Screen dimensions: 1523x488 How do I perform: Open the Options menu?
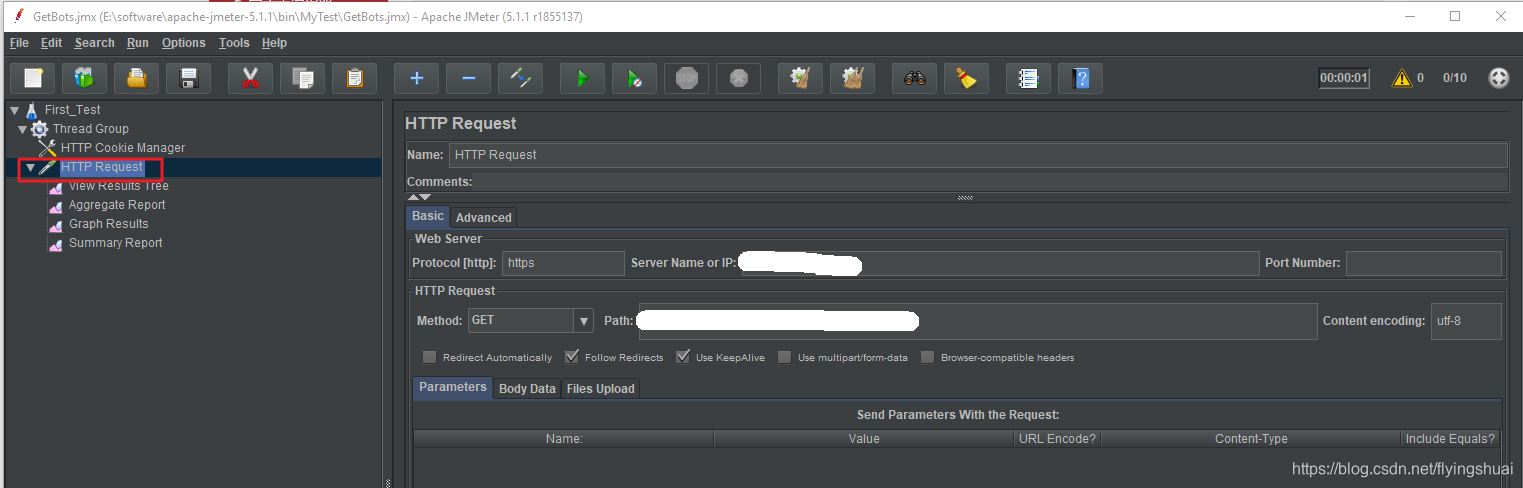[183, 43]
